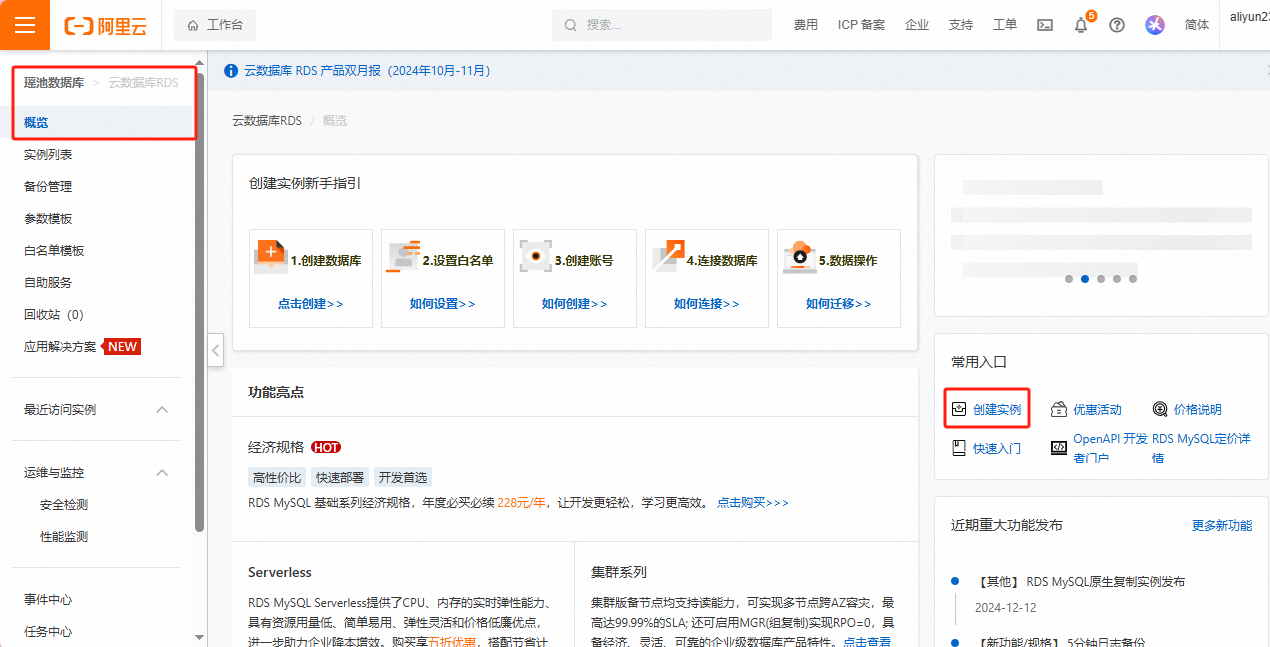Open 任务中心 in the sidebar
The image size is (1270, 647).
[x=48, y=632]
